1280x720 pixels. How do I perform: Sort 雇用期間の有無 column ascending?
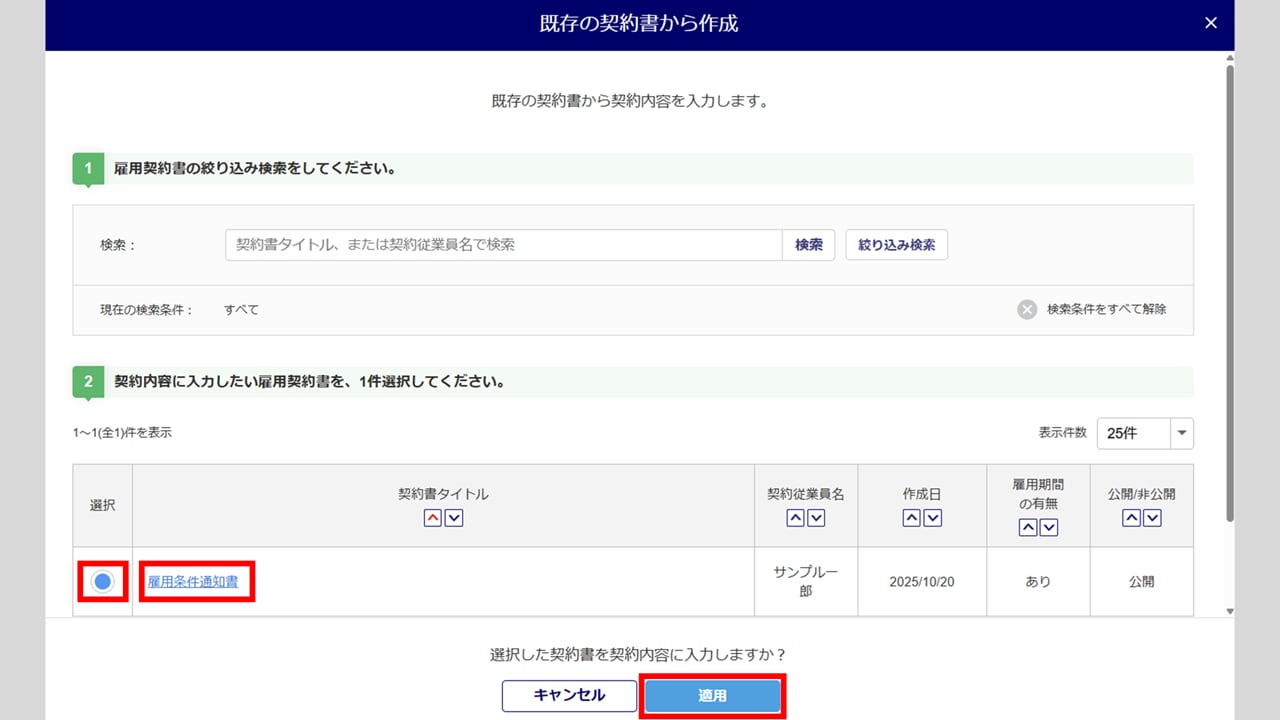[1027, 528]
